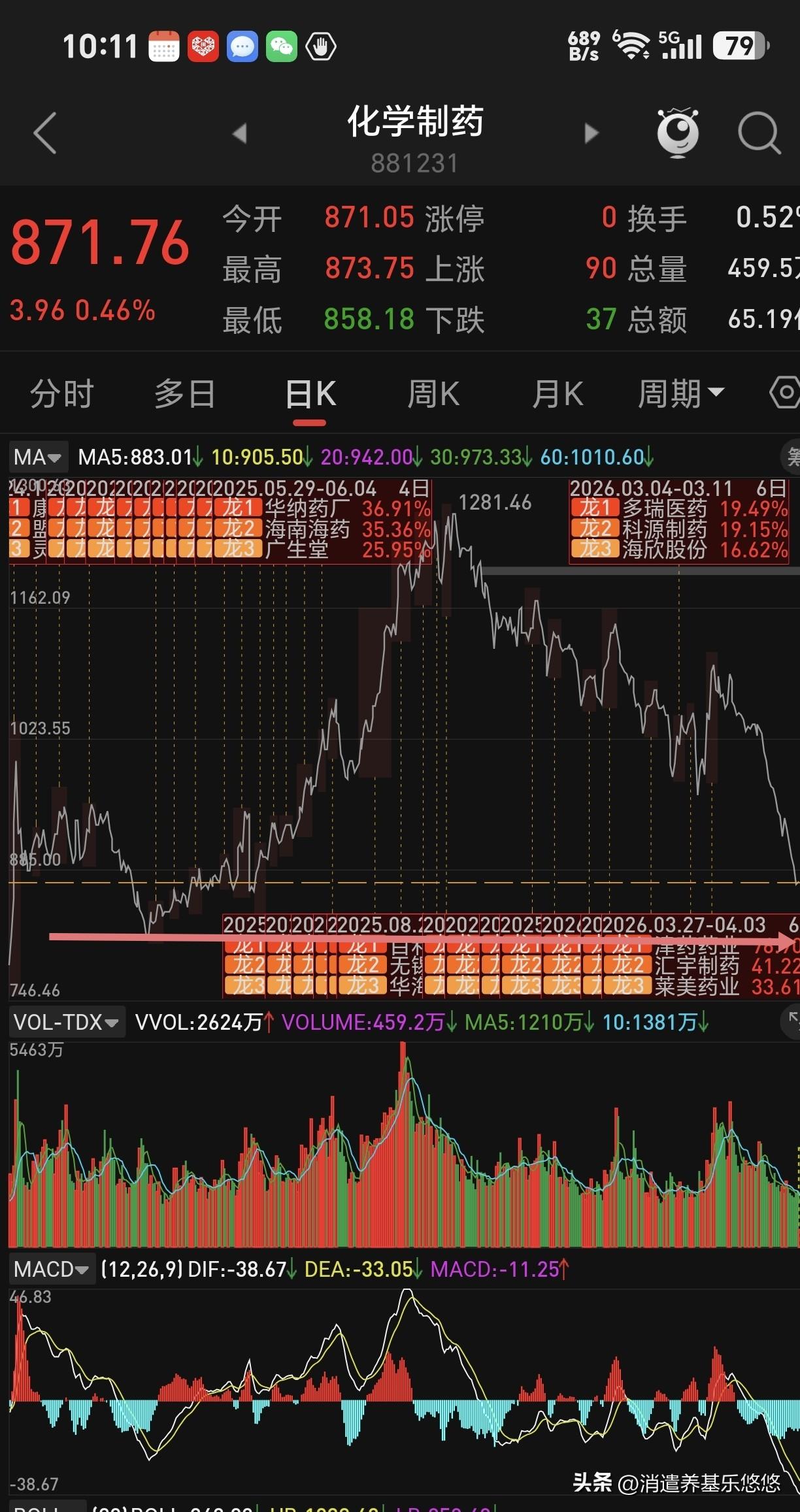Screen dimensions: 800x1512
Task: Tap 下跌 count 37
Action: pos(601,320)
